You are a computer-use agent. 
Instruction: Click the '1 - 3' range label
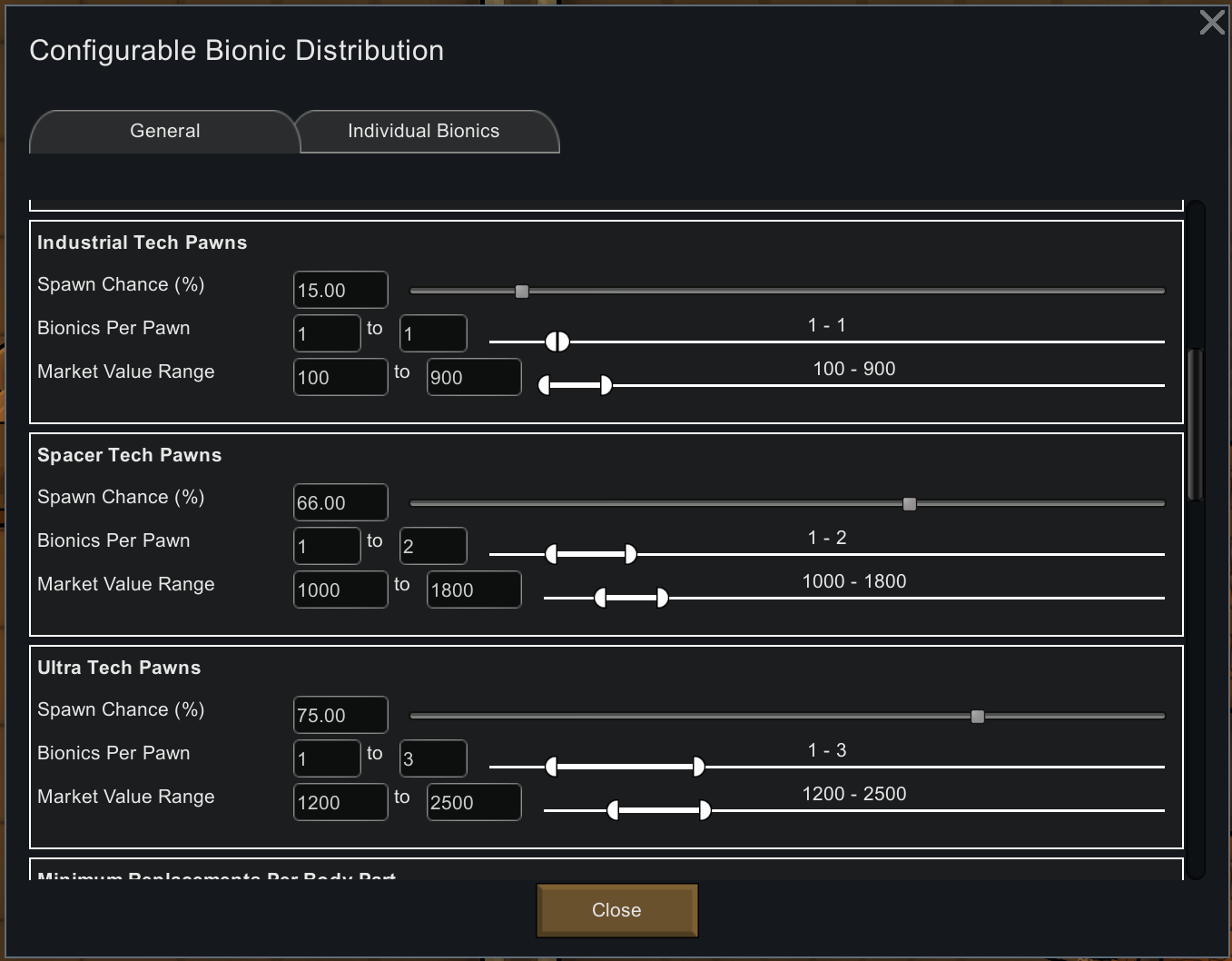point(827,750)
